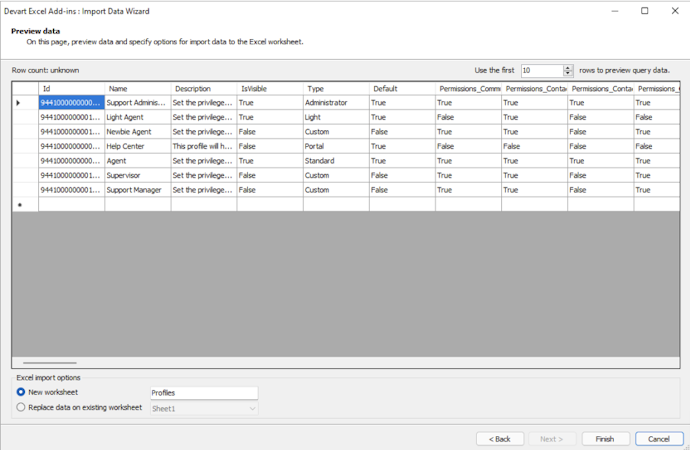Maximize the Import Data Wizard window
690x450 pixels.
(645, 11)
